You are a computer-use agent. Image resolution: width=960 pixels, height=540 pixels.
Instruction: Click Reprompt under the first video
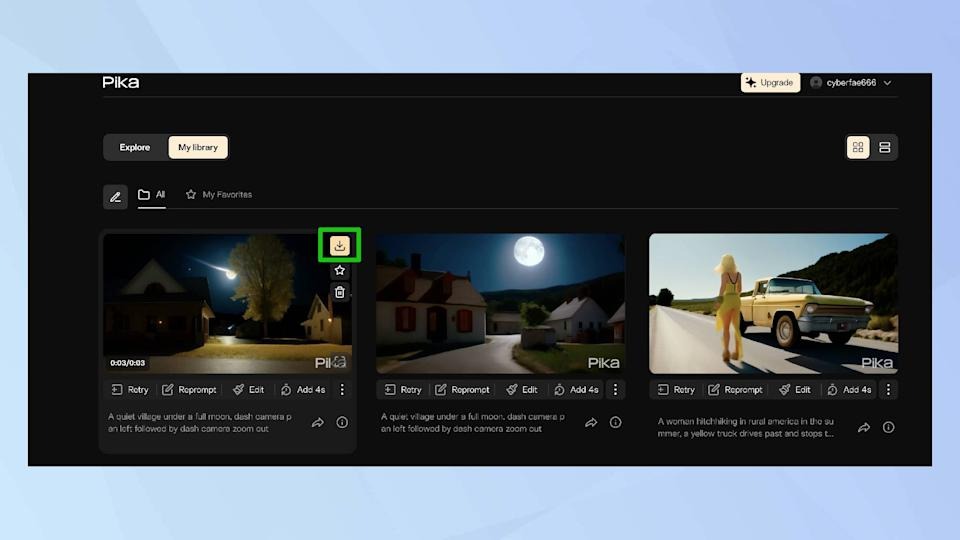pos(189,390)
